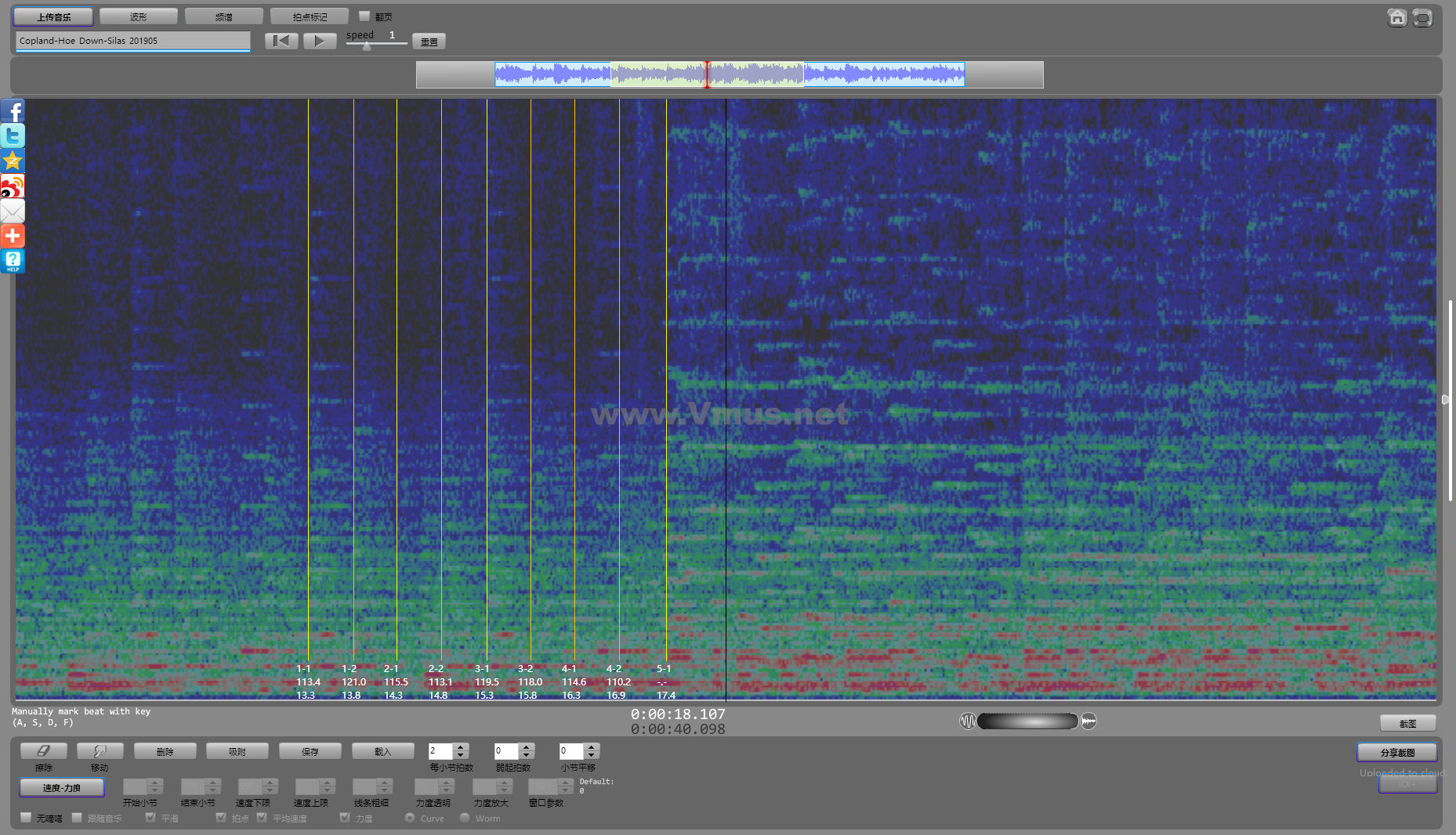This screenshot has height=835, width=1456.
Task: Toggle the 跟随音乐 checkbox
Action: [x=77, y=817]
